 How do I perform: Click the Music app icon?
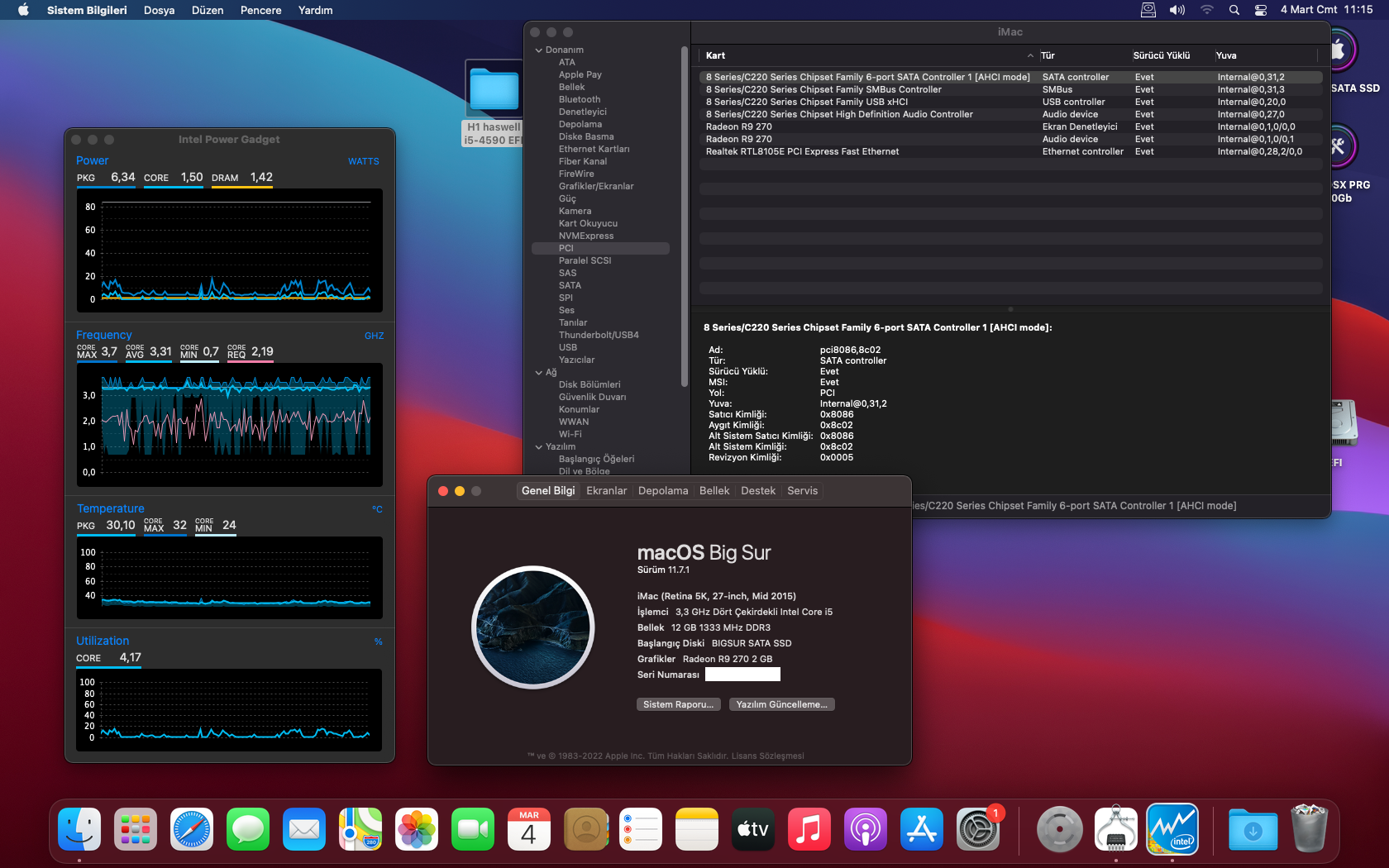pos(809,829)
